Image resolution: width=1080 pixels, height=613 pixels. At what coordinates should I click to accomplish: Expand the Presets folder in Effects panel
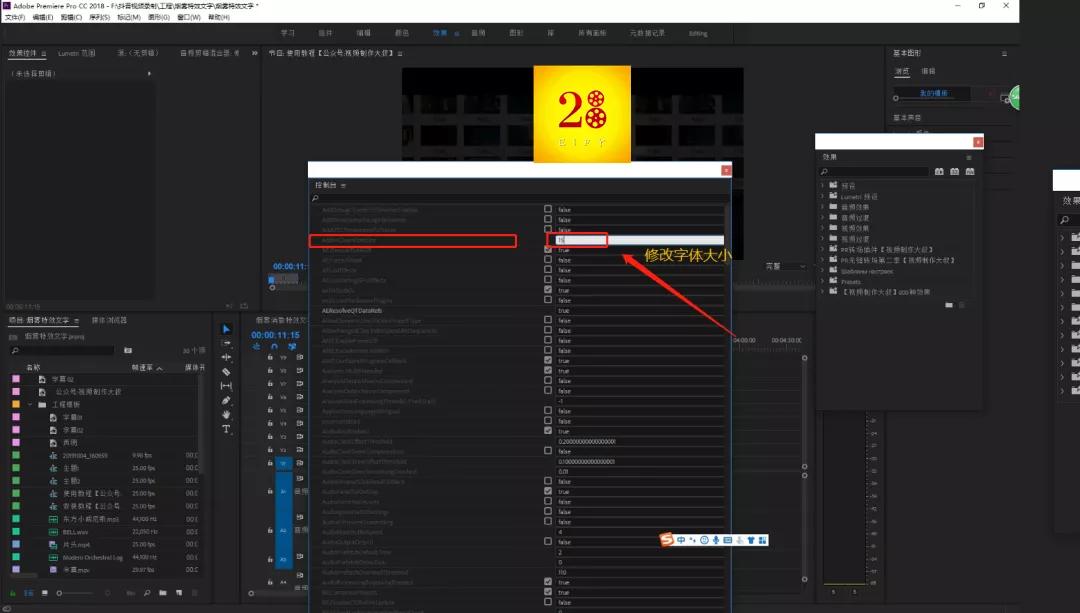click(x=822, y=281)
